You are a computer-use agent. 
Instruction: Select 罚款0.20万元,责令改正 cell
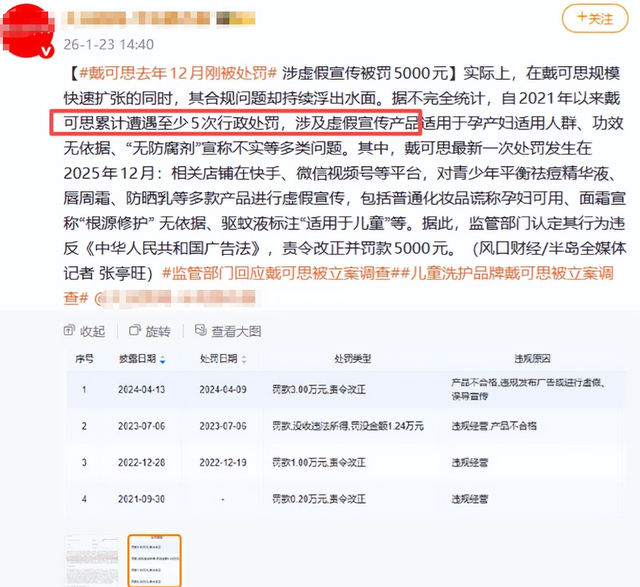tap(319, 499)
